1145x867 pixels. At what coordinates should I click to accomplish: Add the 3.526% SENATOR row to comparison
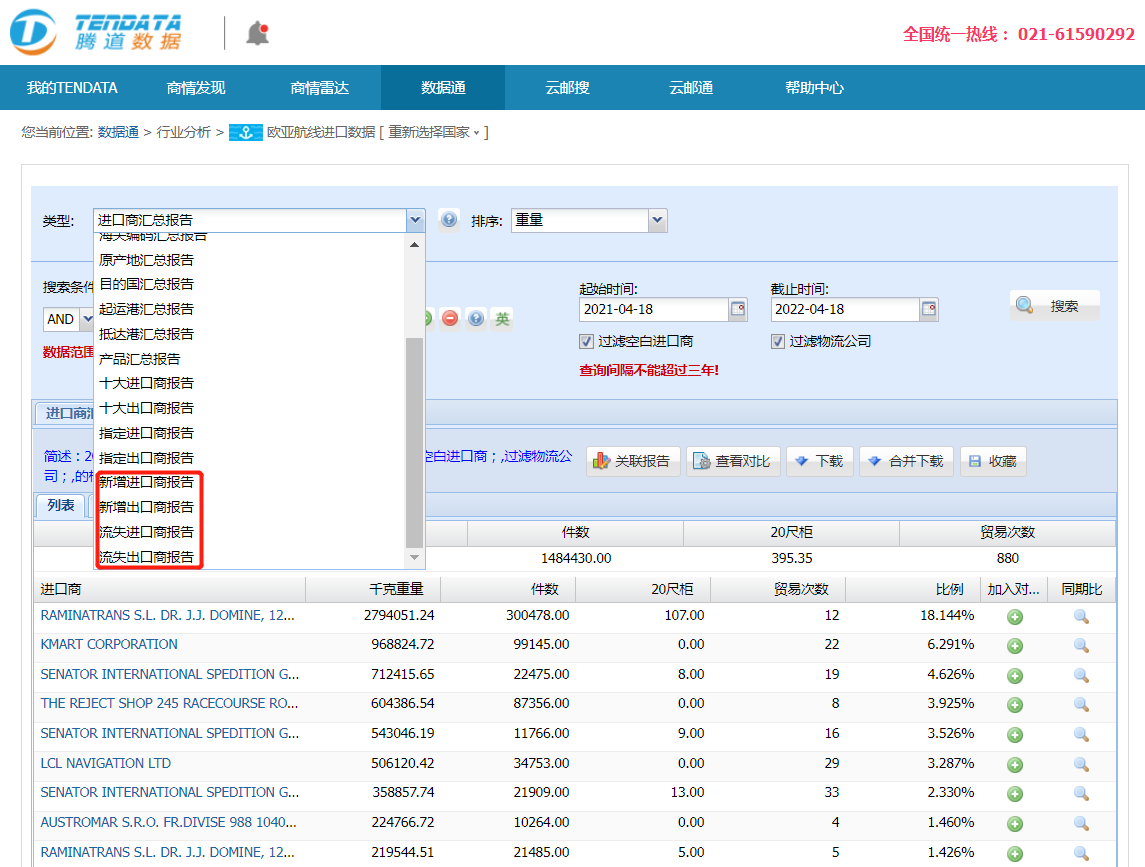point(1014,735)
